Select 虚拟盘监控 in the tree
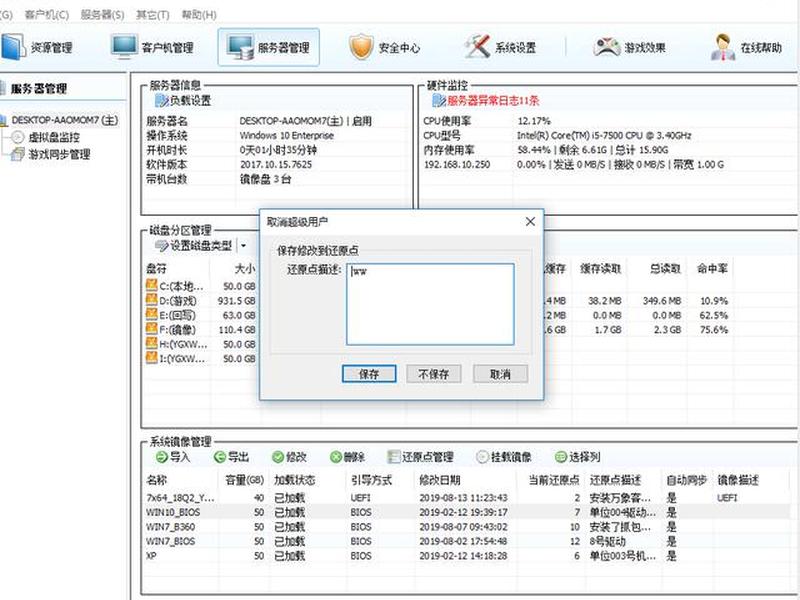Viewport: 800px width, 600px height. (54, 137)
